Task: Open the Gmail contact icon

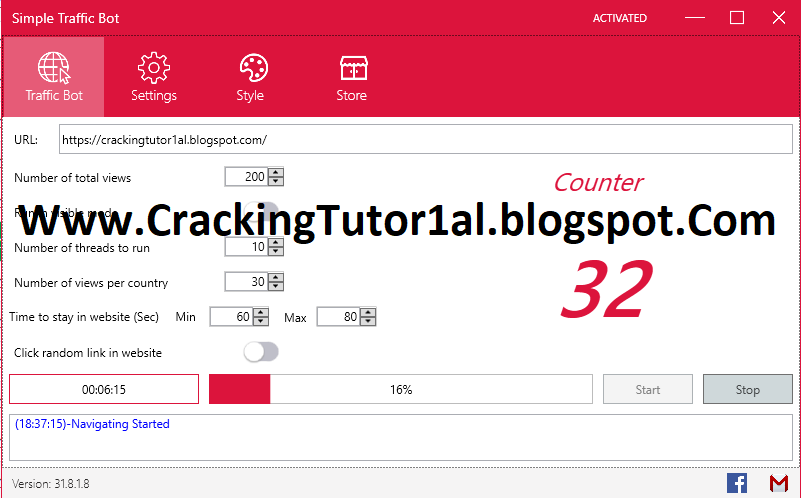Action: [x=779, y=483]
